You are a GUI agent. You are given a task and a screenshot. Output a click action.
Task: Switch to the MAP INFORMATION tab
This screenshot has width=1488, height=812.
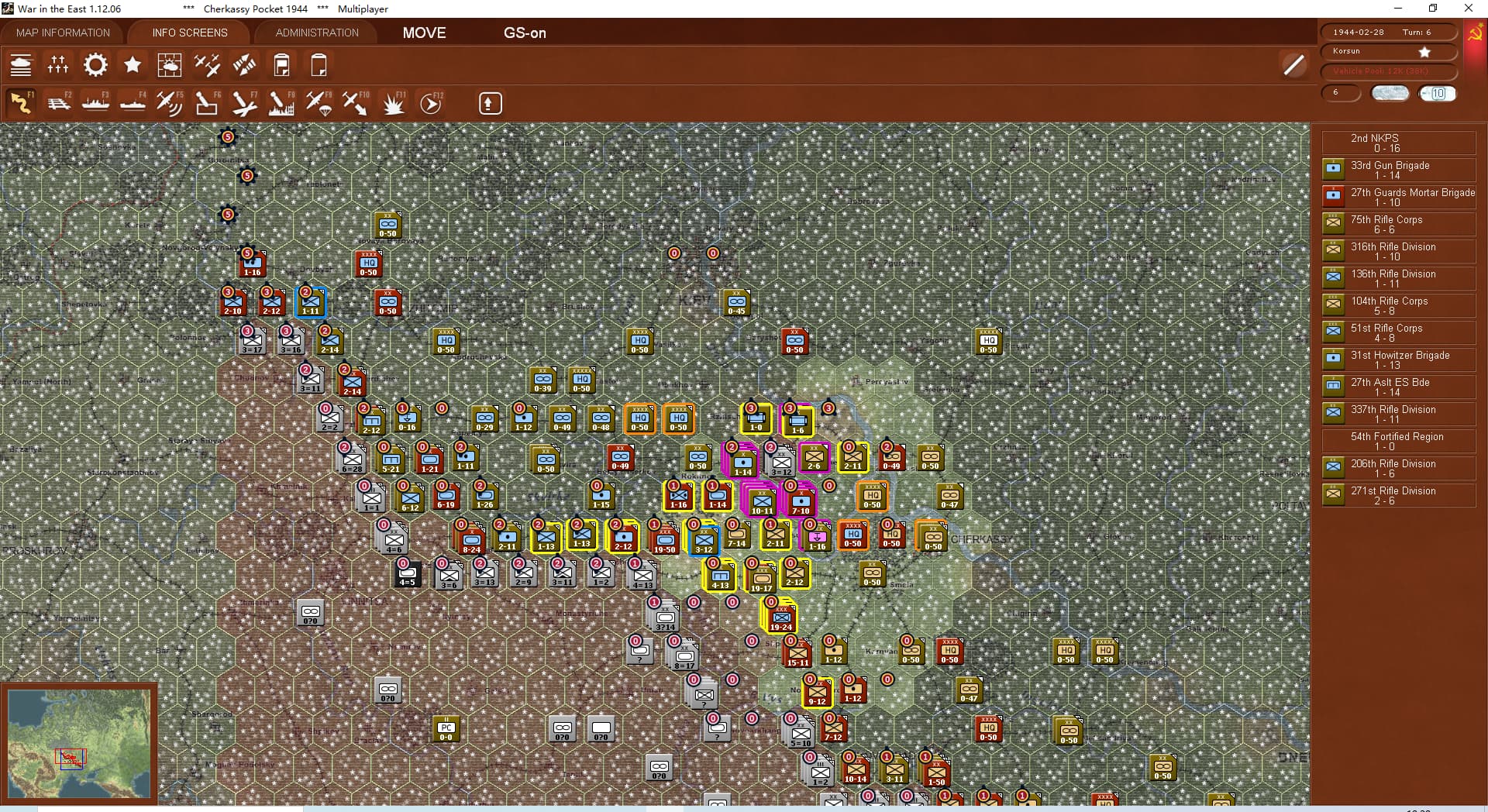click(64, 33)
